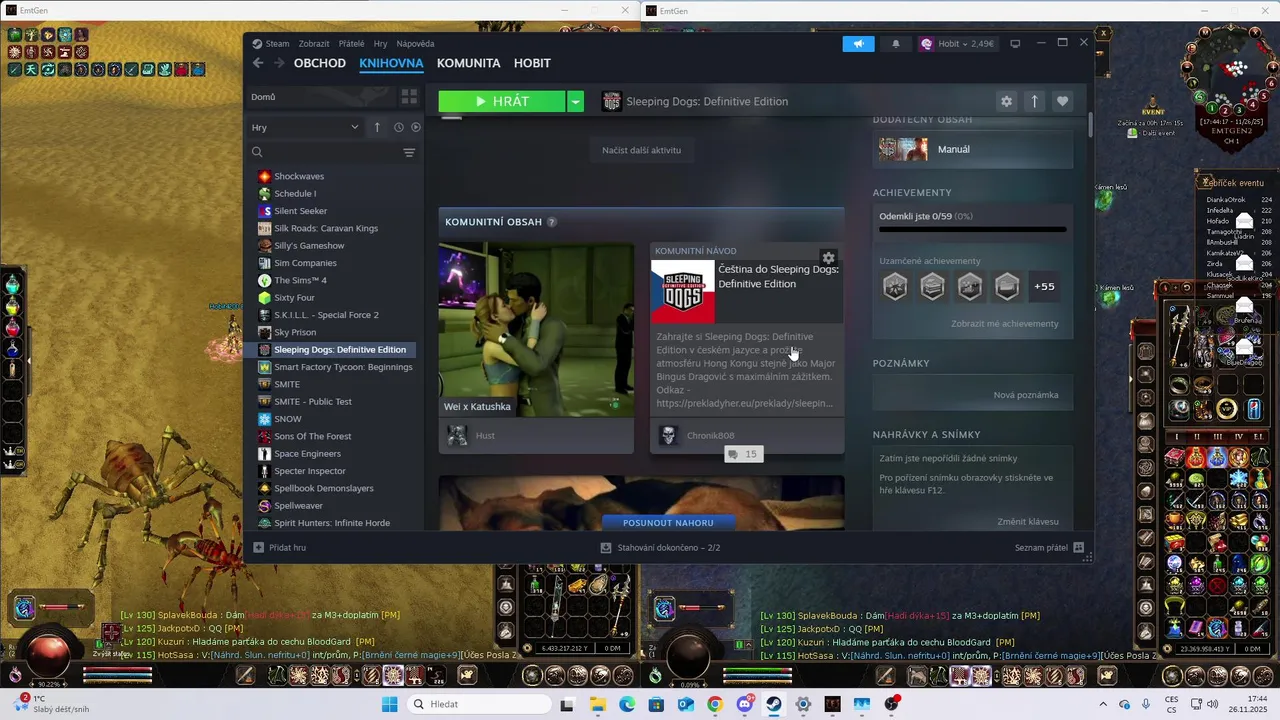Screen dimensions: 1280x720
Task: Open the HOBIT profile tab
Action: pos(532,63)
